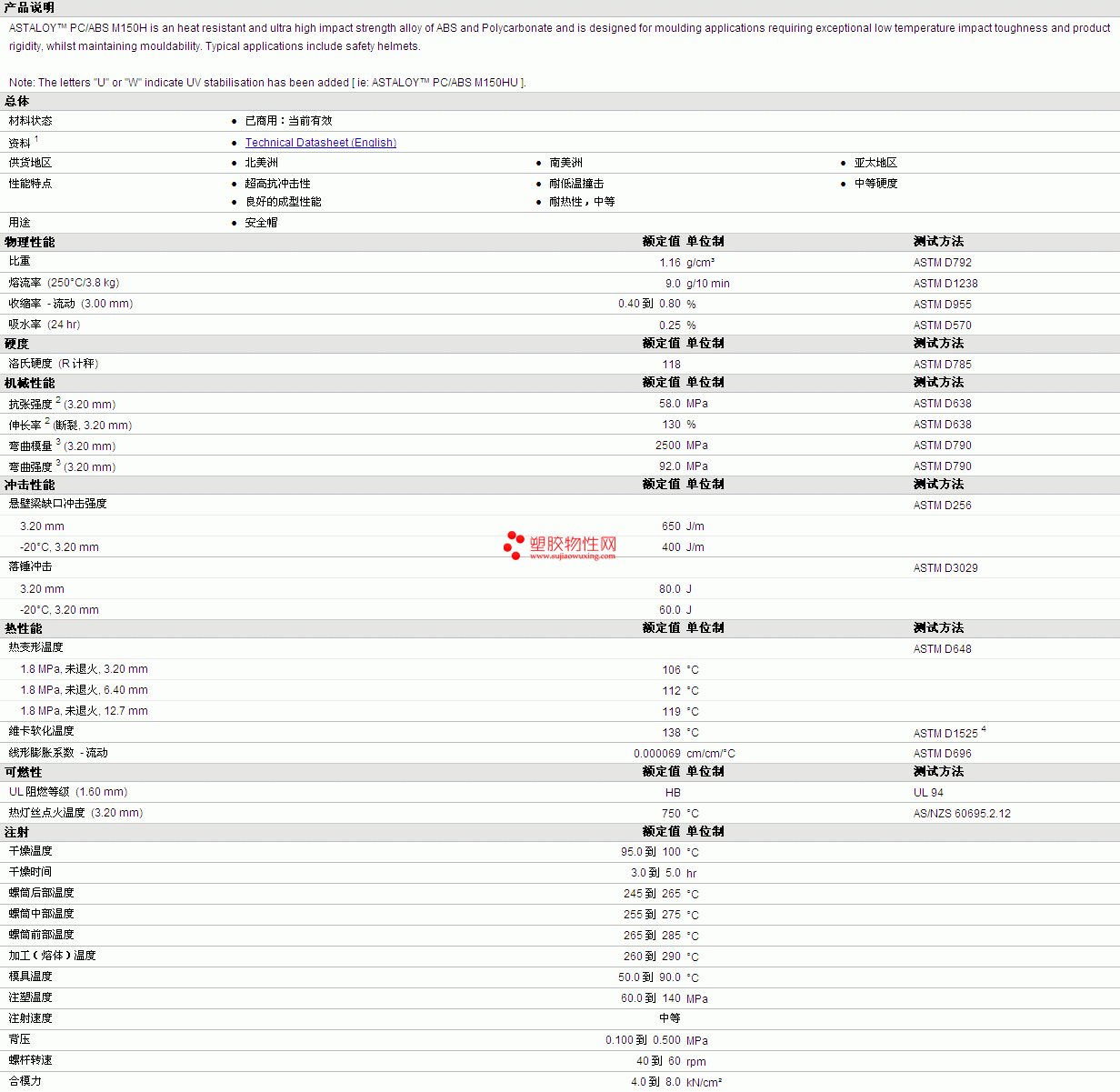Select the HB flame rating value
The image size is (1120, 1092).
tap(673, 793)
